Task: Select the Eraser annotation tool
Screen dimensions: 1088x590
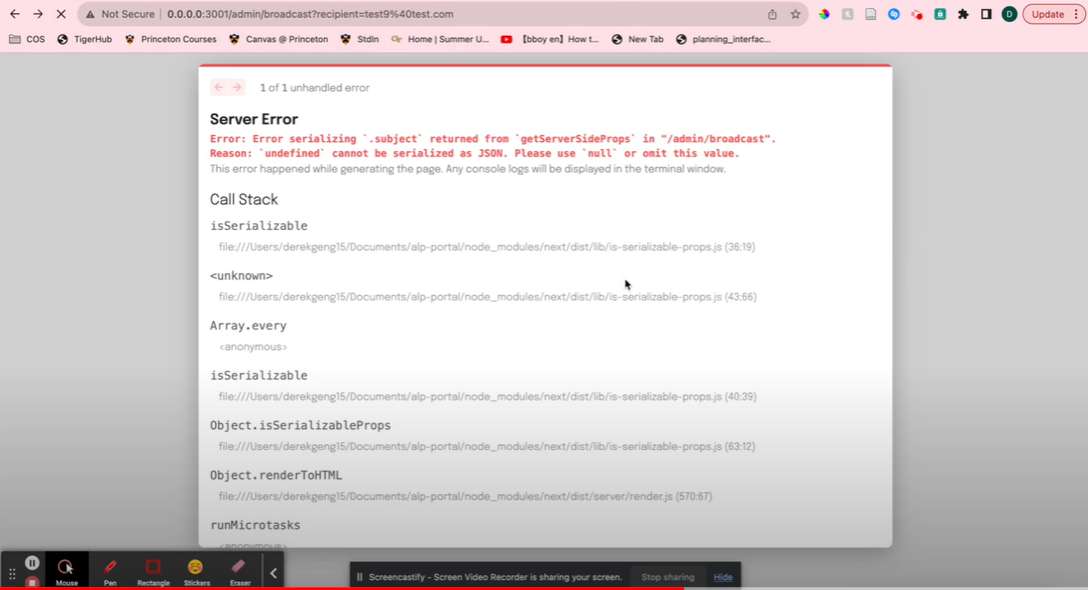Action: click(240, 570)
